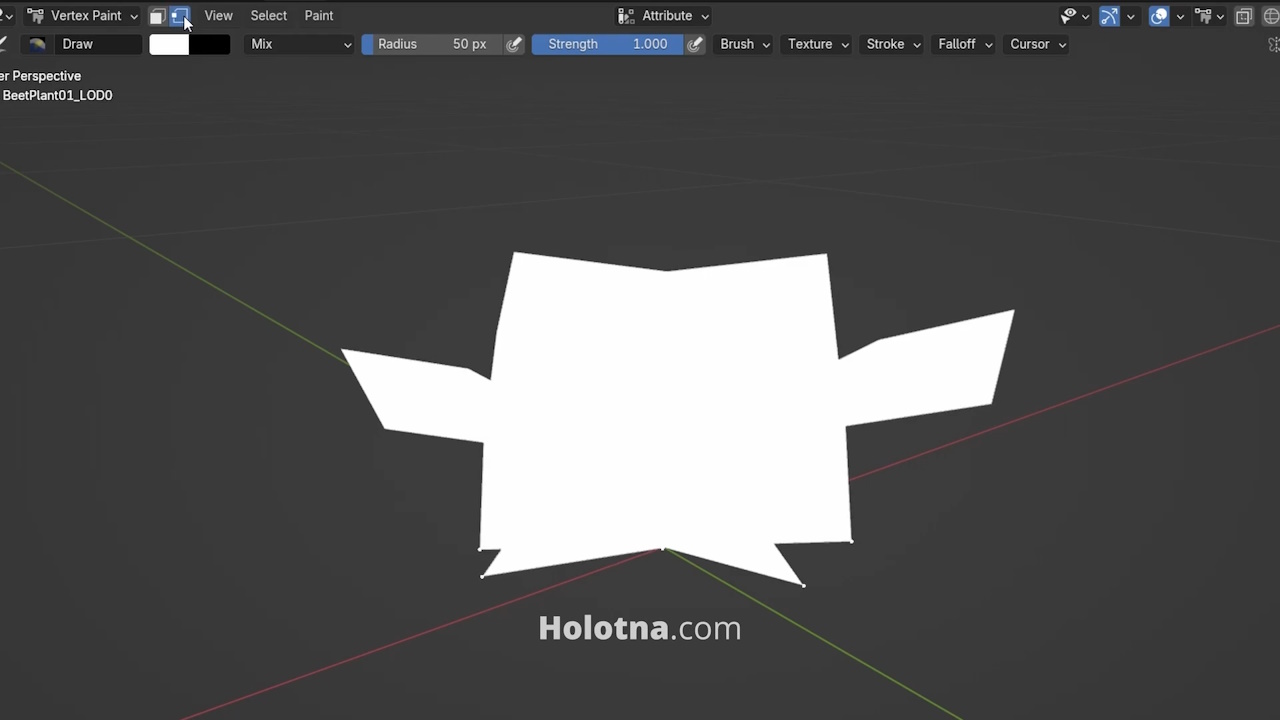Select wireframe shading sphere icon
This screenshot has width=1280, height=720.
coord(1272,16)
